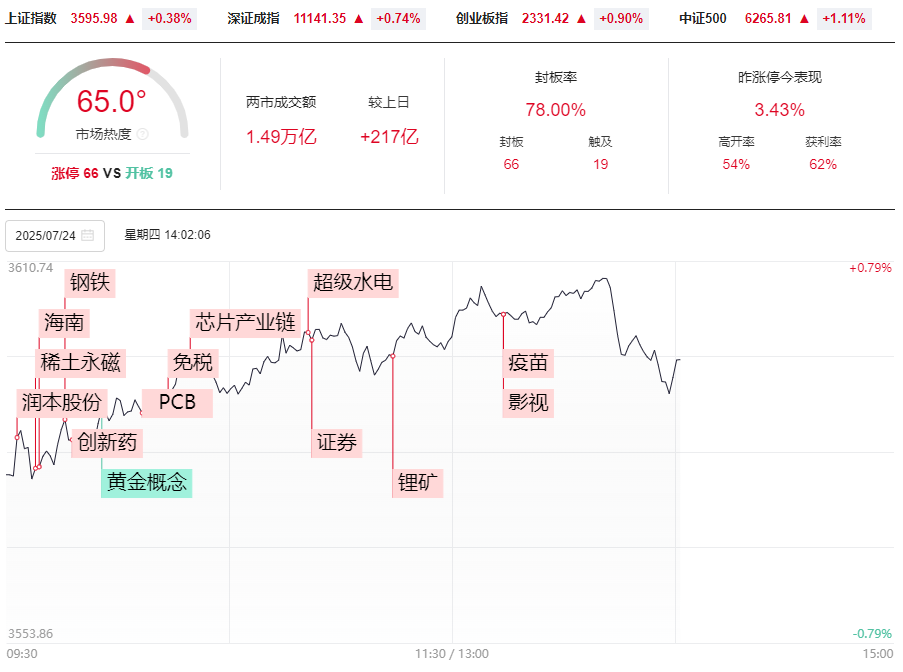Click the help icon beside 市场热度
Image resolution: width=903 pixels, height=672 pixels.
tap(142, 134)
